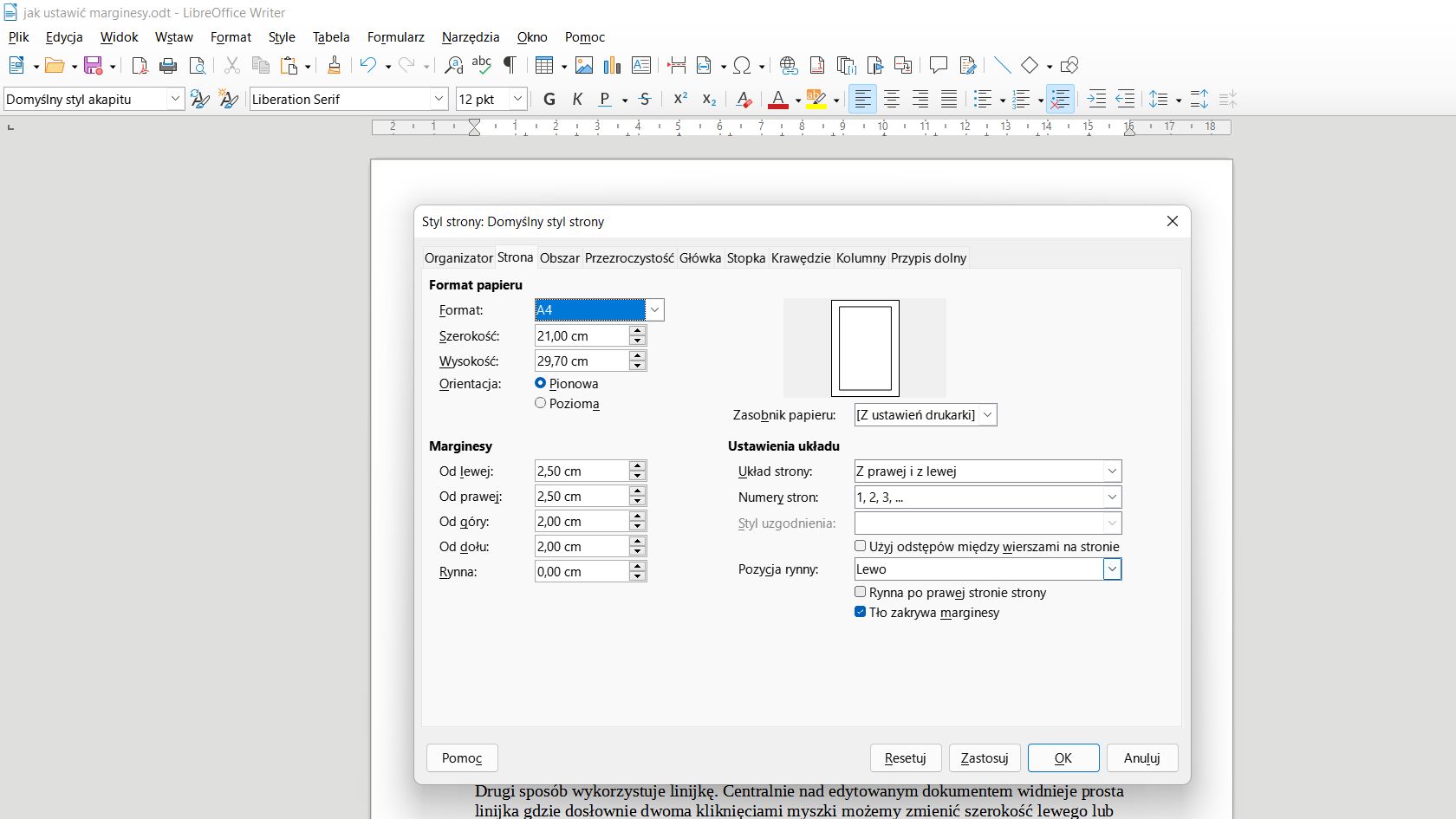1456x819 pixels.
Task: Increase the Od lewej margin value
Action: click(637, 465)
